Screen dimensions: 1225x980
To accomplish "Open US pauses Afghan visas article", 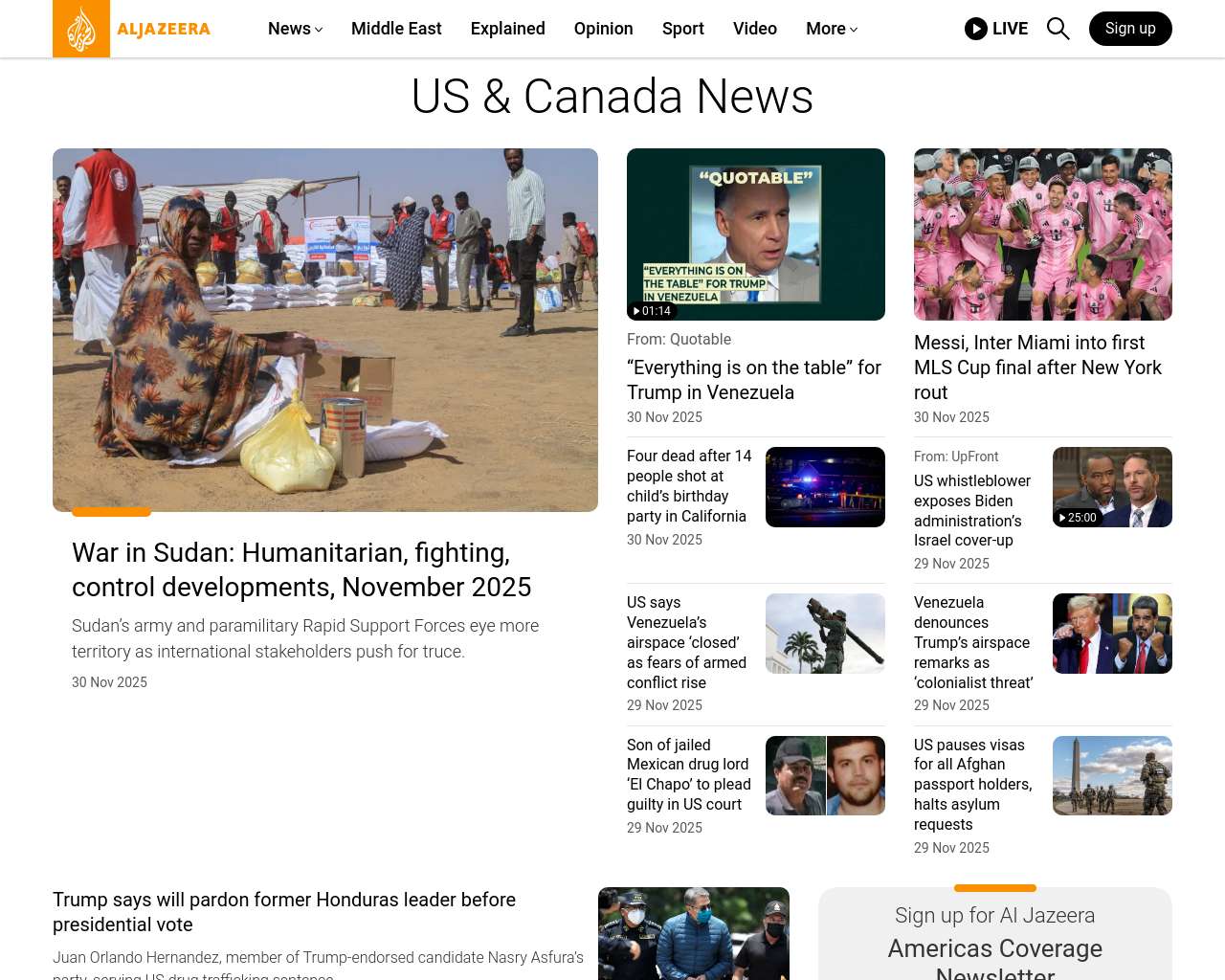I will tap(972, 785).
